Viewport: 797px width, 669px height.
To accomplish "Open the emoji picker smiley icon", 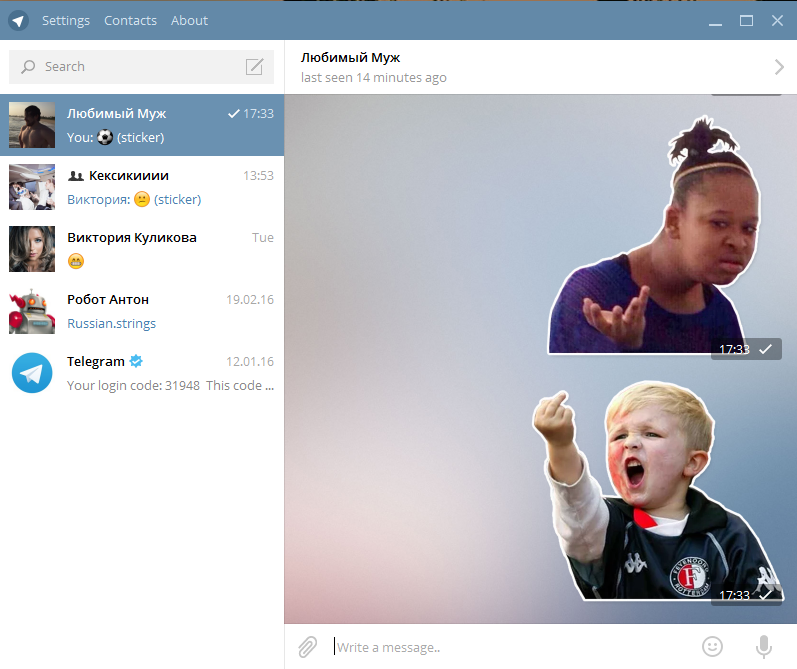I will (712, 647).
